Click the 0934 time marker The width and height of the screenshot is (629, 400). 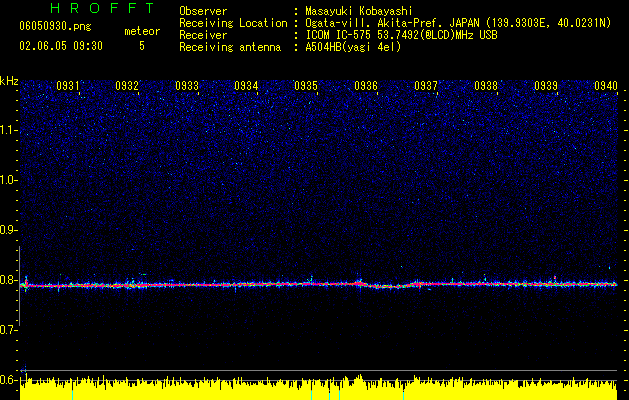[246, 86]
